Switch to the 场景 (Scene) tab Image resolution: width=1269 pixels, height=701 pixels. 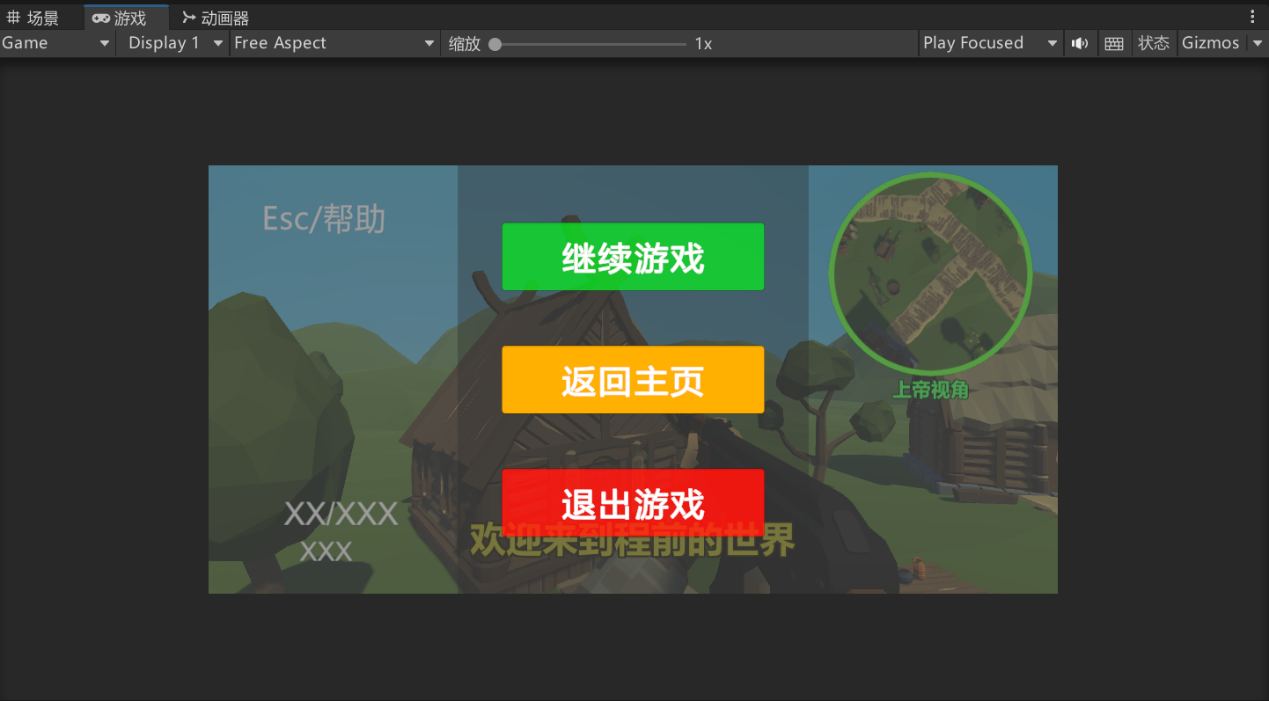(33, 18)
